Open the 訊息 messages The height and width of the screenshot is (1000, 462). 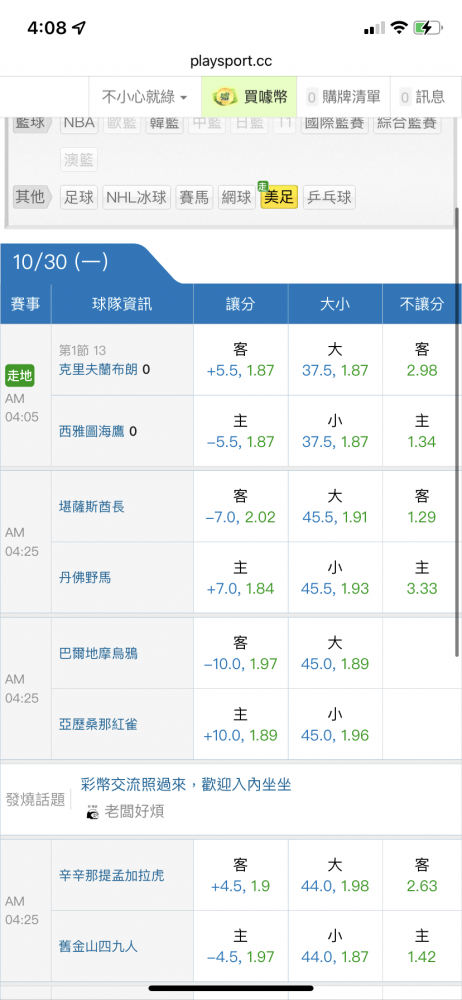(422, 97)
